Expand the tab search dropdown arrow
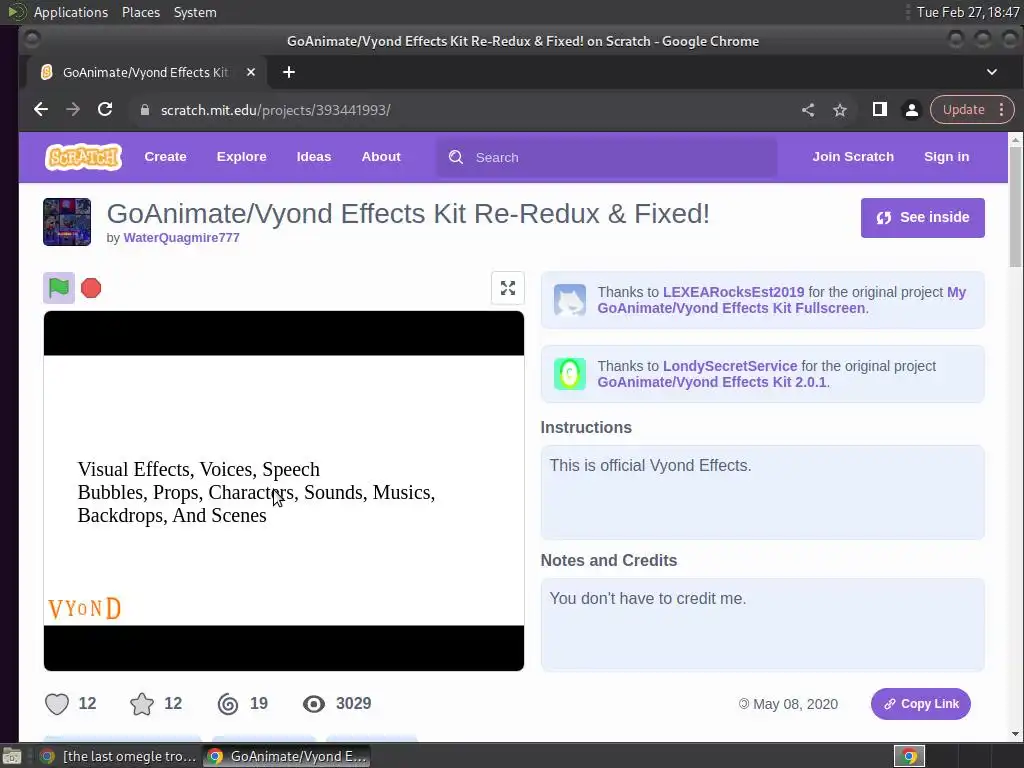The width and height of the screenshot is (1024, 768). pos(991,72)
